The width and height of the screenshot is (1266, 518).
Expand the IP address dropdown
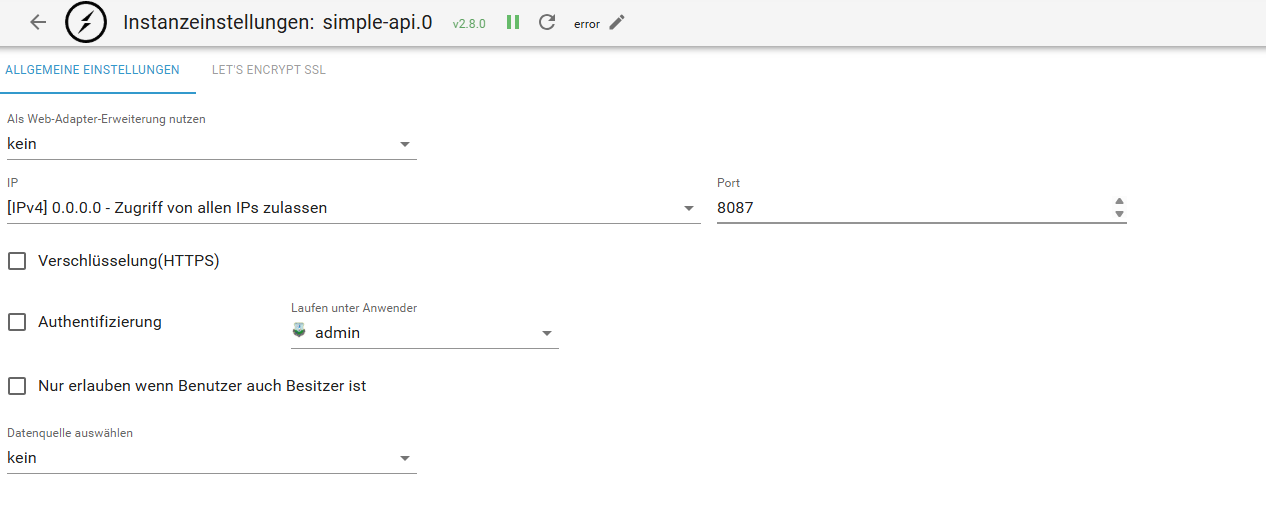click(353, 208)
